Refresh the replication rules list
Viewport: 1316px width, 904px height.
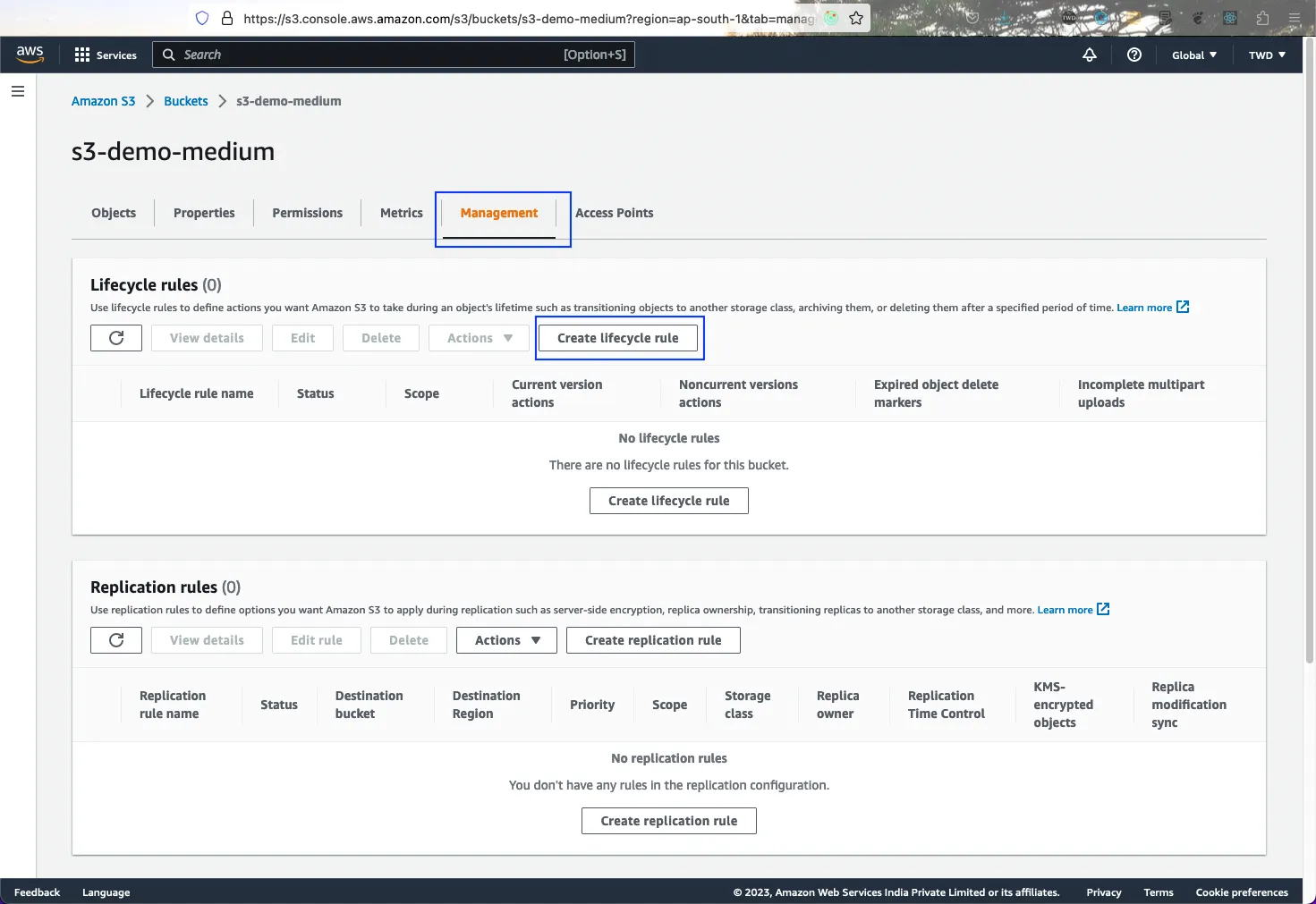pos(116,640)
